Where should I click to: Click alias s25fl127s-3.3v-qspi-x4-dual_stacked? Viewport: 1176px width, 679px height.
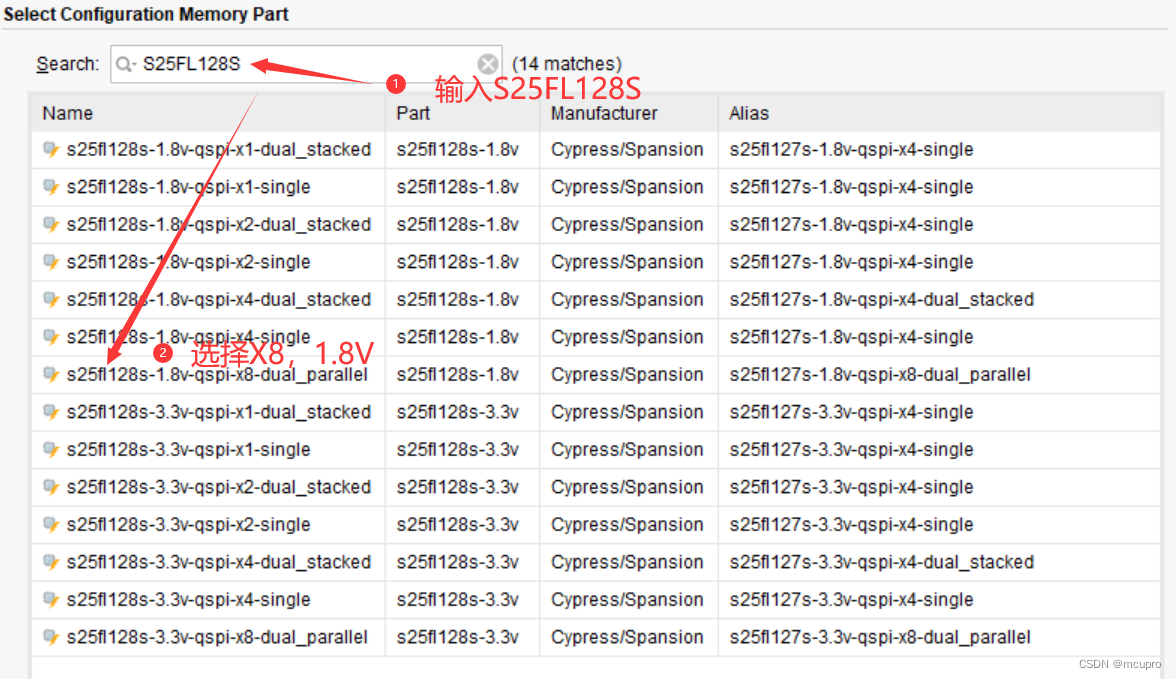(x=881, y=562)
